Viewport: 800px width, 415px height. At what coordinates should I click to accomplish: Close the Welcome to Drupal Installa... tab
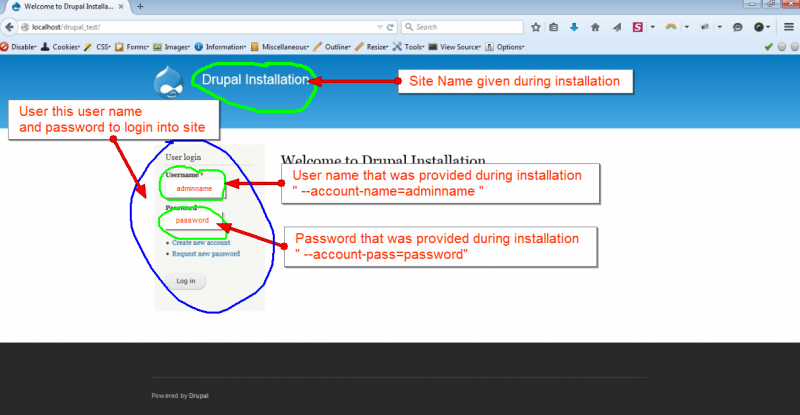click(121, 7)
